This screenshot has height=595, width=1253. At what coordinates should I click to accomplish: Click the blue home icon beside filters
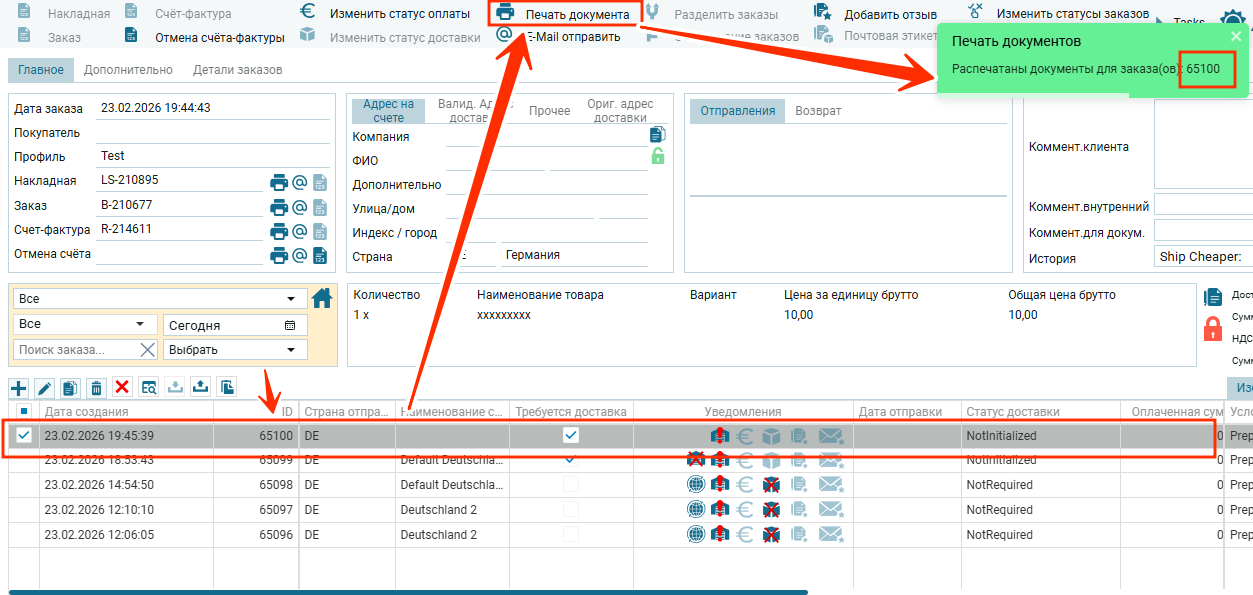[322, 298]
